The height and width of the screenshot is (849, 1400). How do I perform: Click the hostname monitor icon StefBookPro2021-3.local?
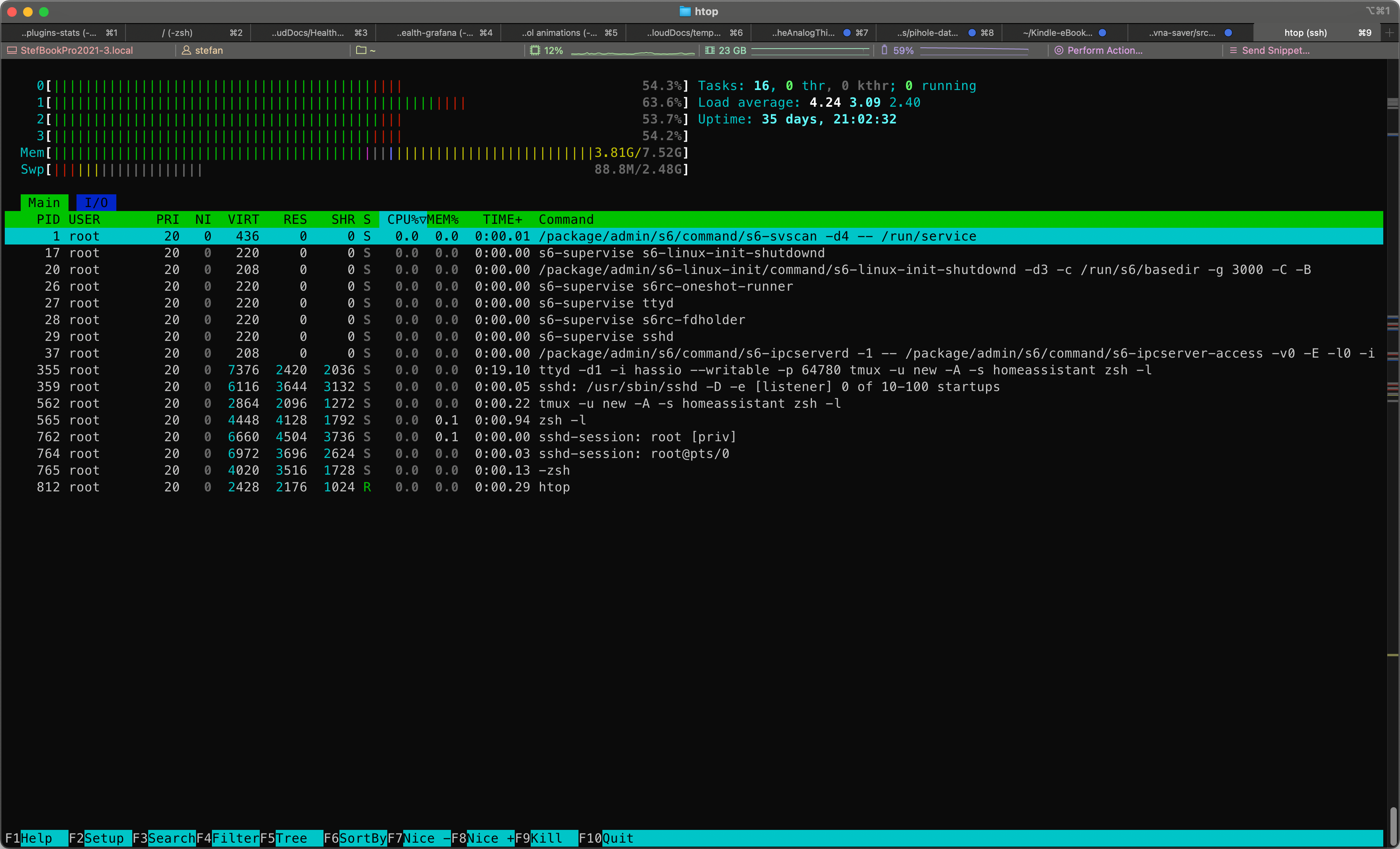[x=12, y=51]
